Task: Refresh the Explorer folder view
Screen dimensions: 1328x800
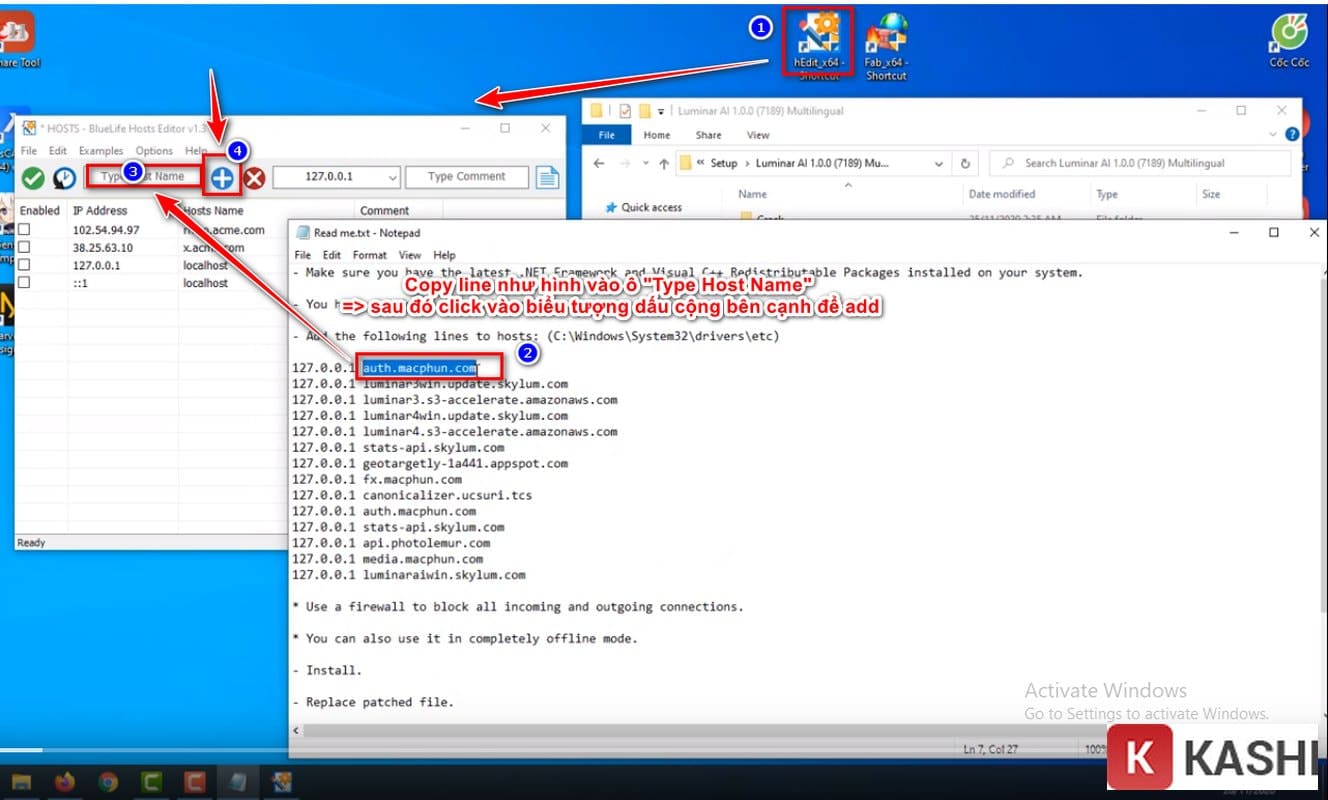Action: [965, 163]
